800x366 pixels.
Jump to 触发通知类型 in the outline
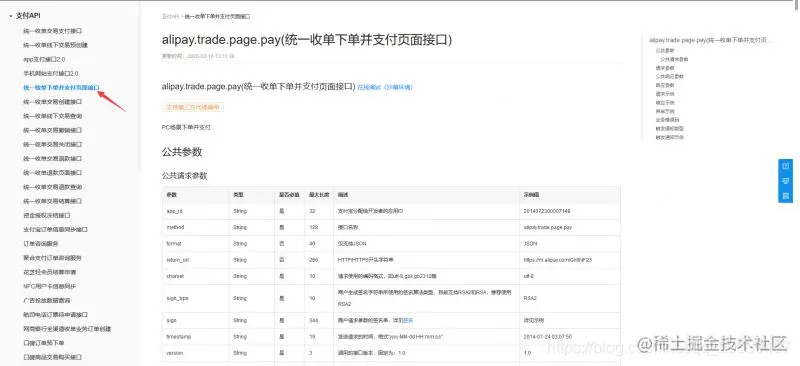click(669, 129)
